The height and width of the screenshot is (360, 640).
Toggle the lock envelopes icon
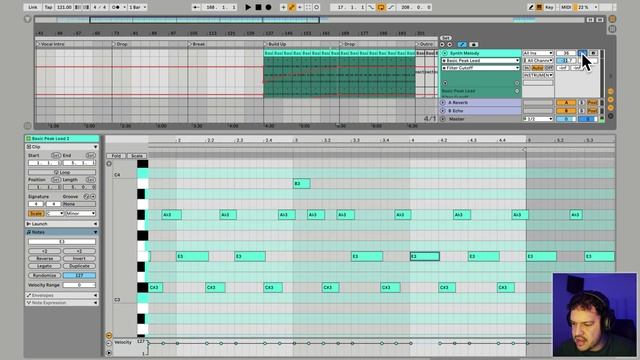[x=473, y=44]
